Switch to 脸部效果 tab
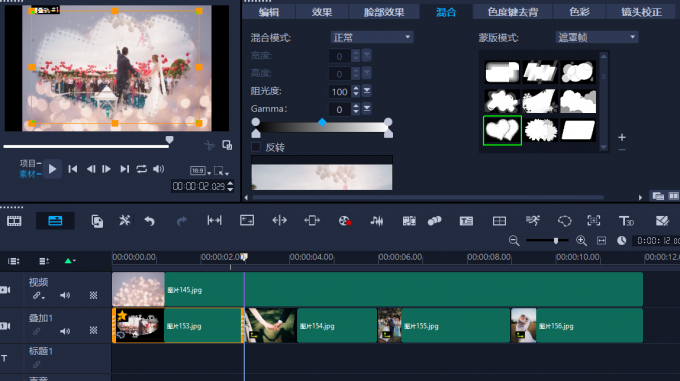The image size is (680, 381). pyautogui.click(x=384, y=12)
